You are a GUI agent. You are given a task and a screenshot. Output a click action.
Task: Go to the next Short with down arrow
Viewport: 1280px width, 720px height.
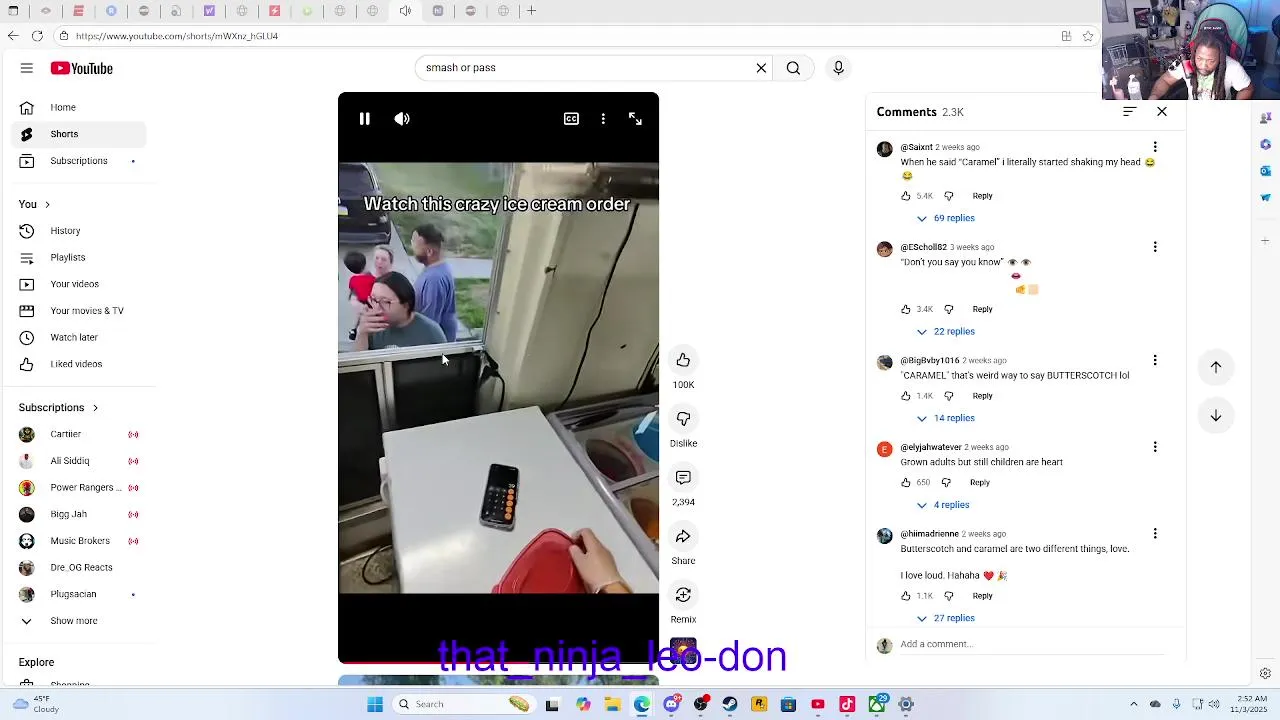click(x=1216, y=416)
